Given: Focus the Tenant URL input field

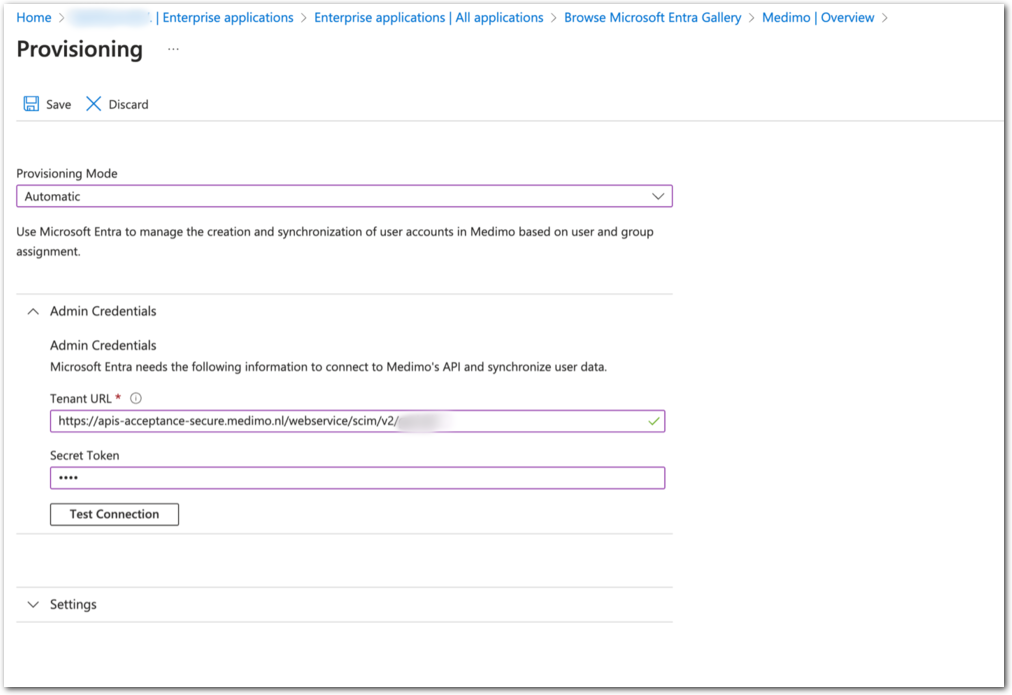Looking at the screenshot, I should tap(340, 422).
